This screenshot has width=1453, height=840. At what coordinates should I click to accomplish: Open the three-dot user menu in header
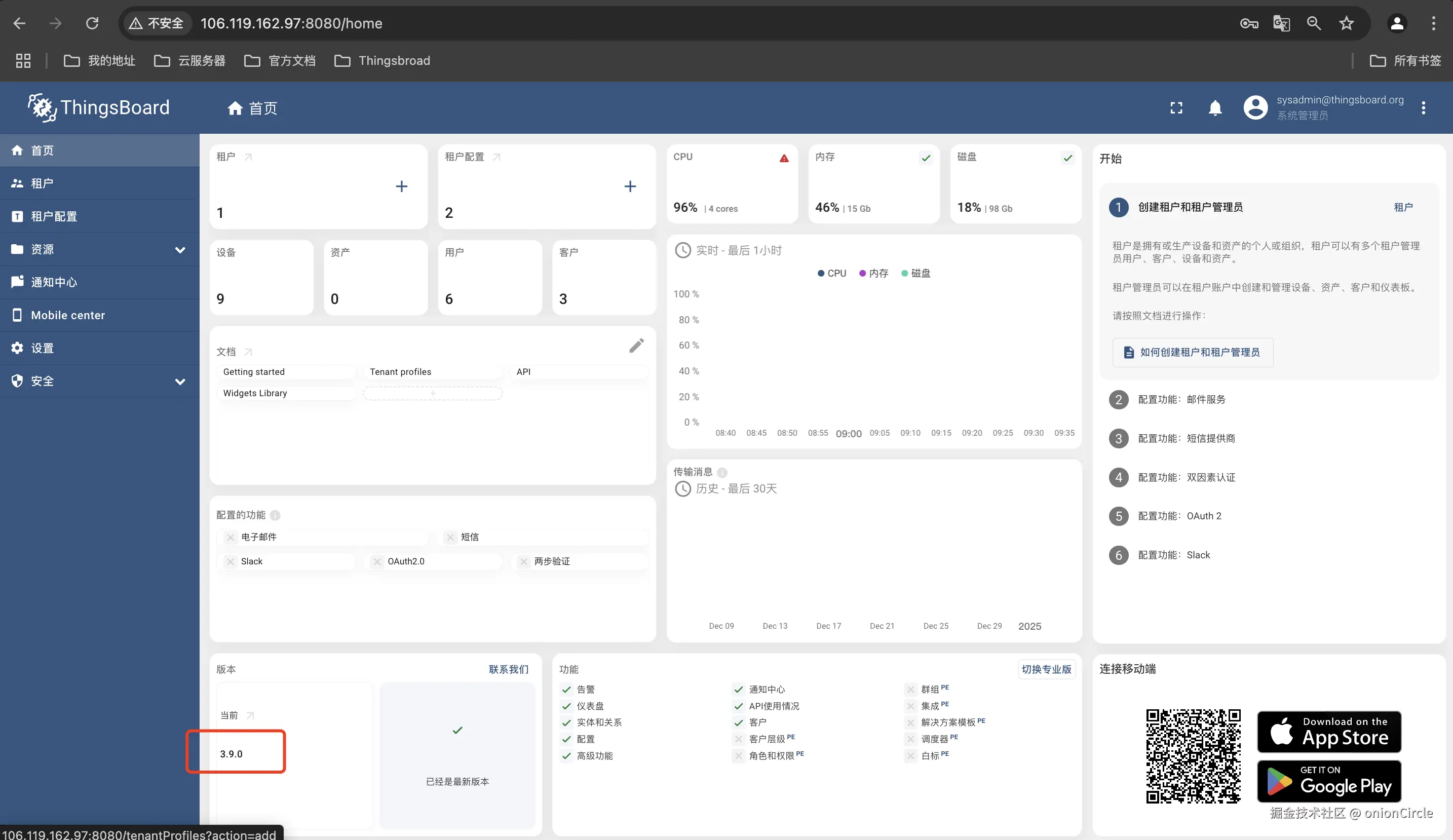[1423, 108]
